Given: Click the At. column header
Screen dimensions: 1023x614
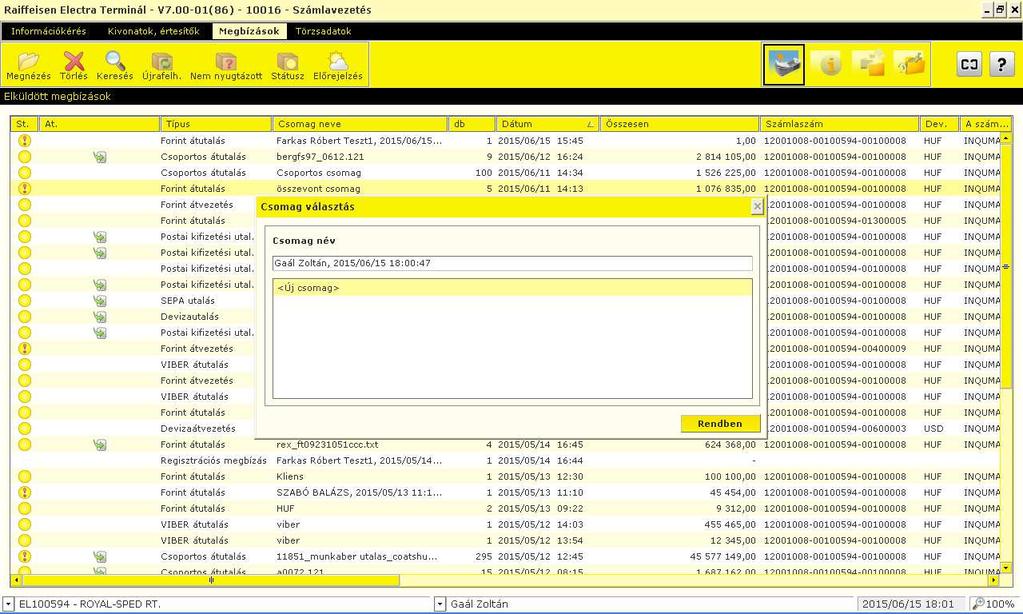Looking at the screenshot, I should [x=99, y=124].
